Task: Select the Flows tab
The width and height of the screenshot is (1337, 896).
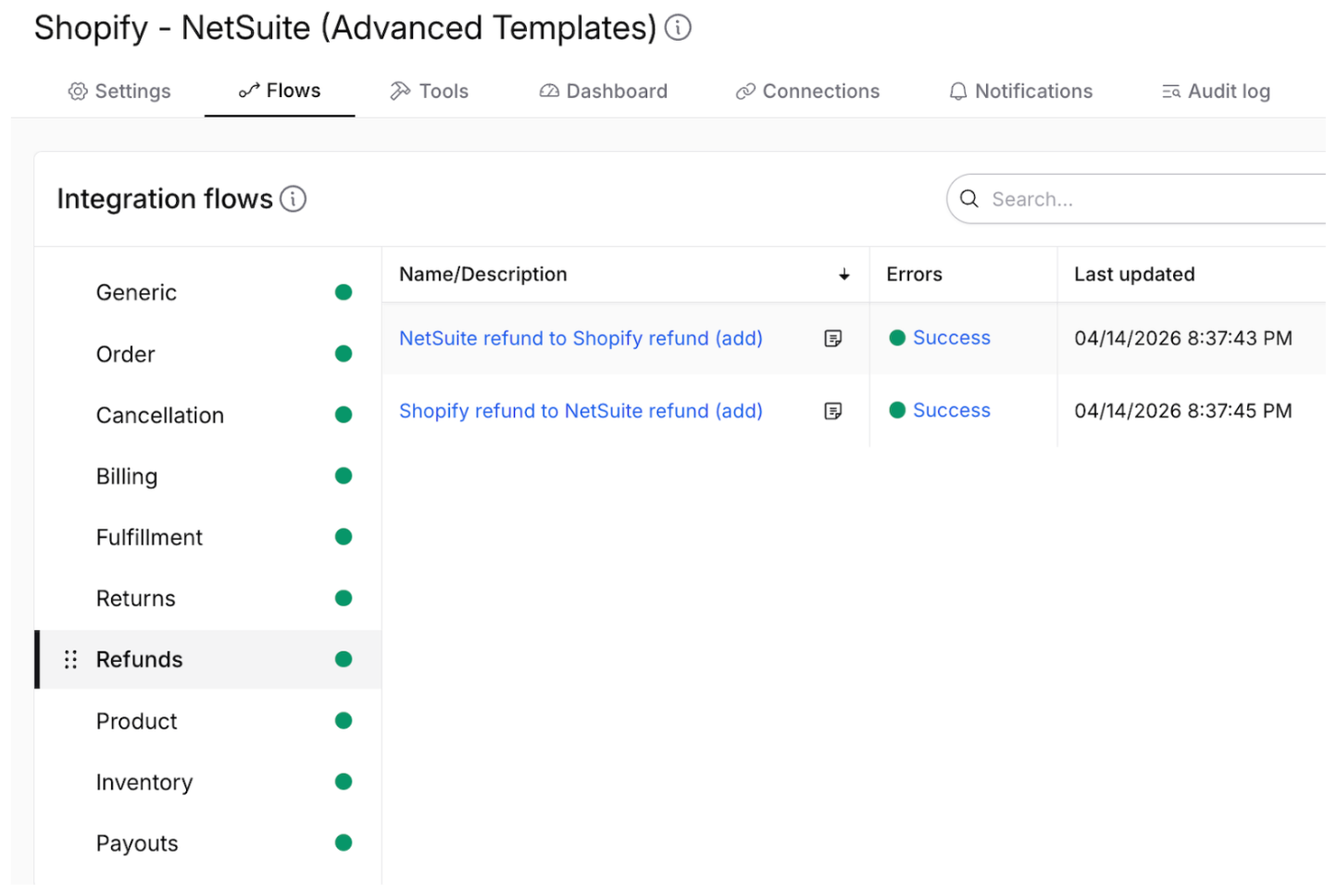Action: coord(280,91)
